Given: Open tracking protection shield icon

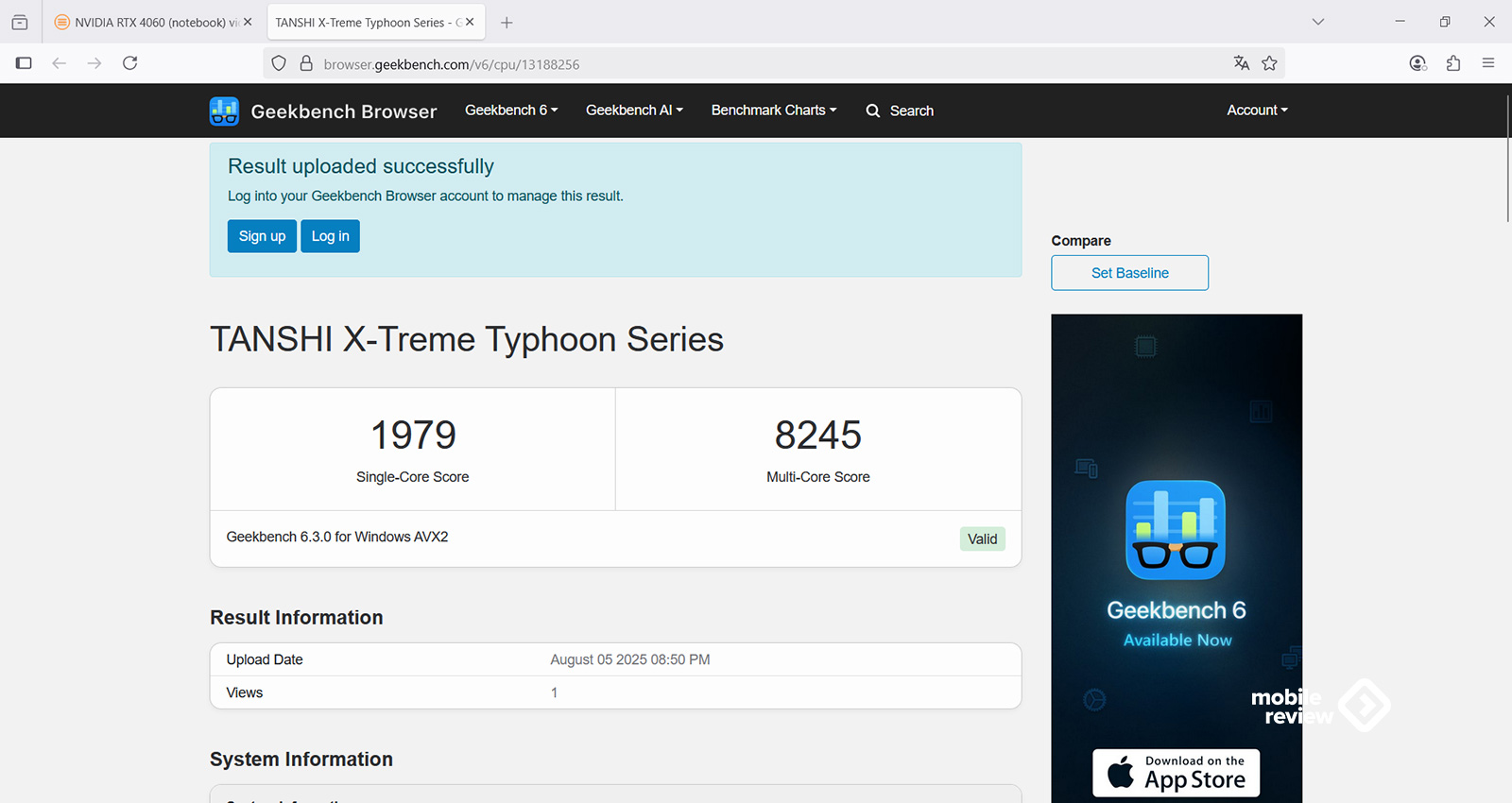Looking at the screenshot, I should 279,63.
